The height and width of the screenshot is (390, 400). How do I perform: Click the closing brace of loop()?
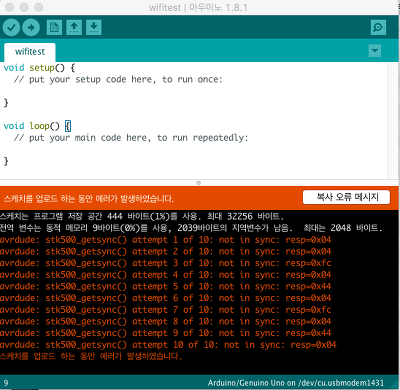tap(6, 161)
